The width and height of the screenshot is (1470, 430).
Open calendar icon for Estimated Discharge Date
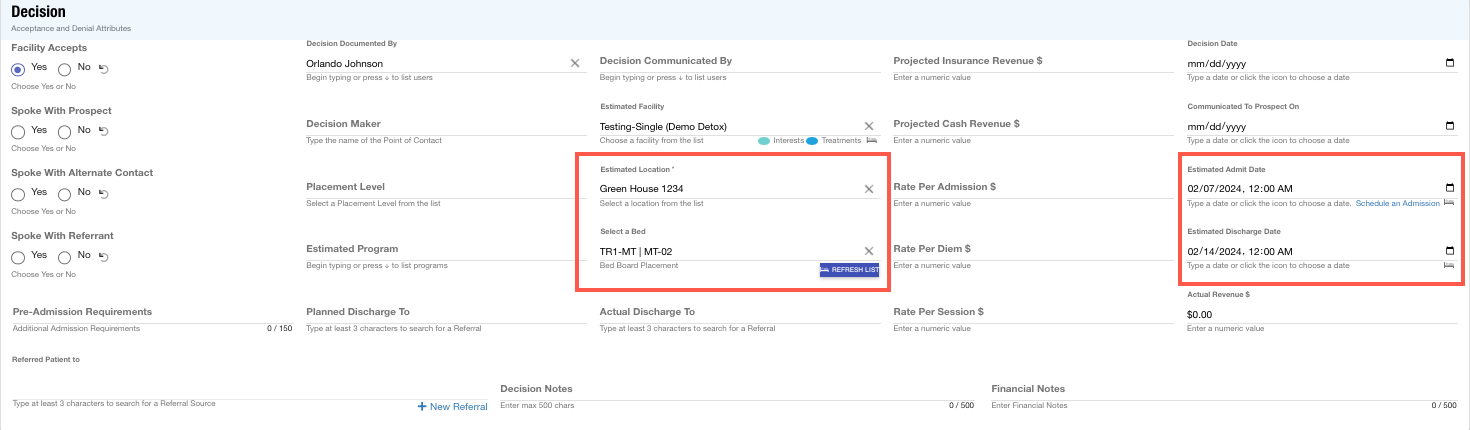click(x=1450, y=251)
